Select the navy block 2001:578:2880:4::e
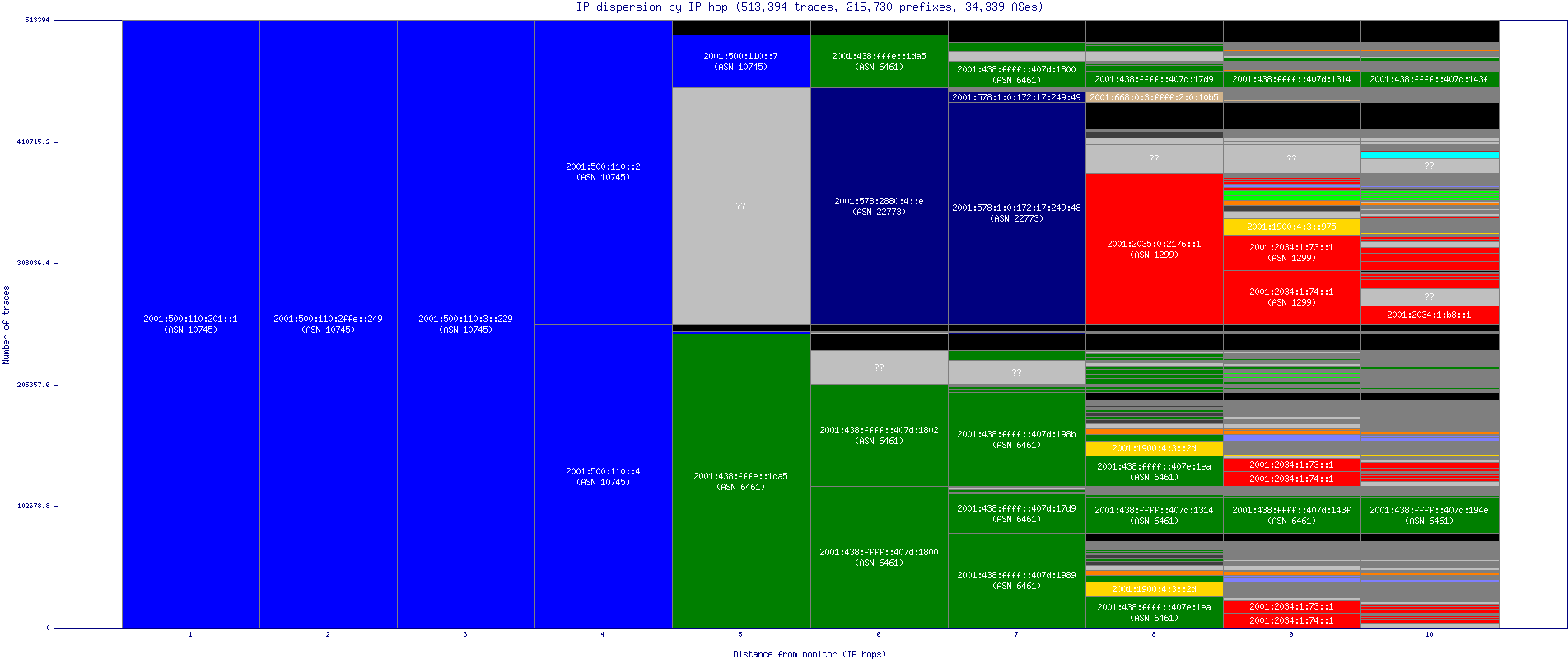1568x659 pixels. (880, 206)
